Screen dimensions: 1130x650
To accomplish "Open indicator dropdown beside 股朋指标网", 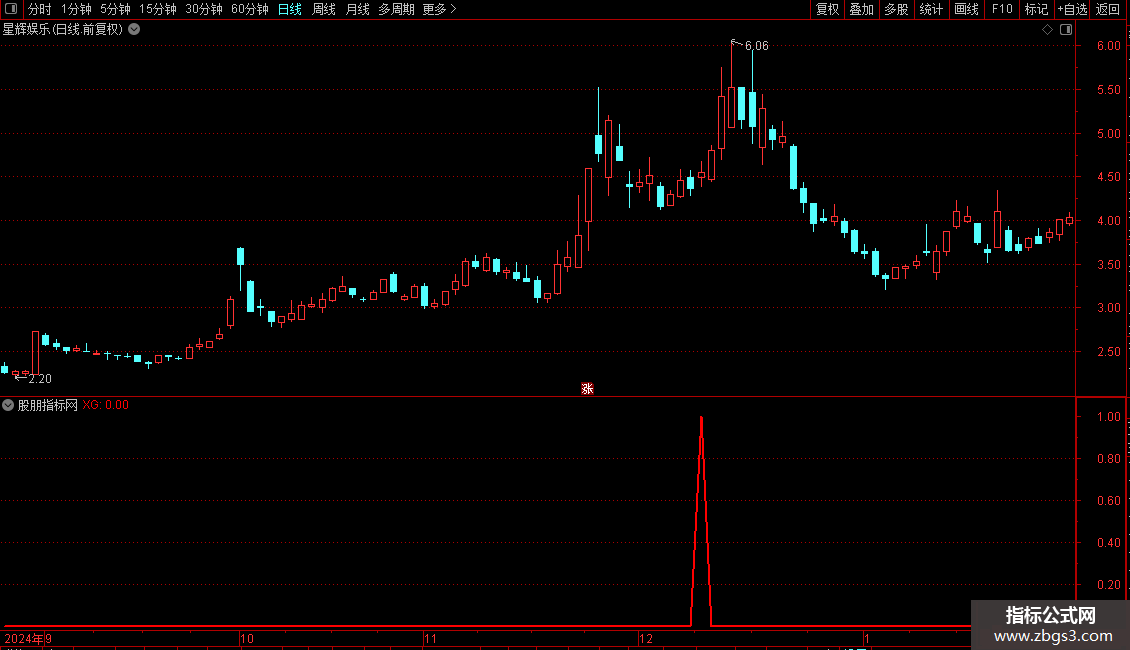I will pos(8,405).
